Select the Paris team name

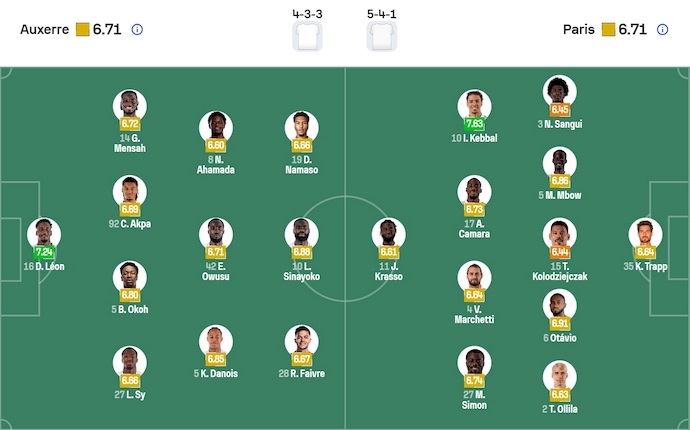578,30
